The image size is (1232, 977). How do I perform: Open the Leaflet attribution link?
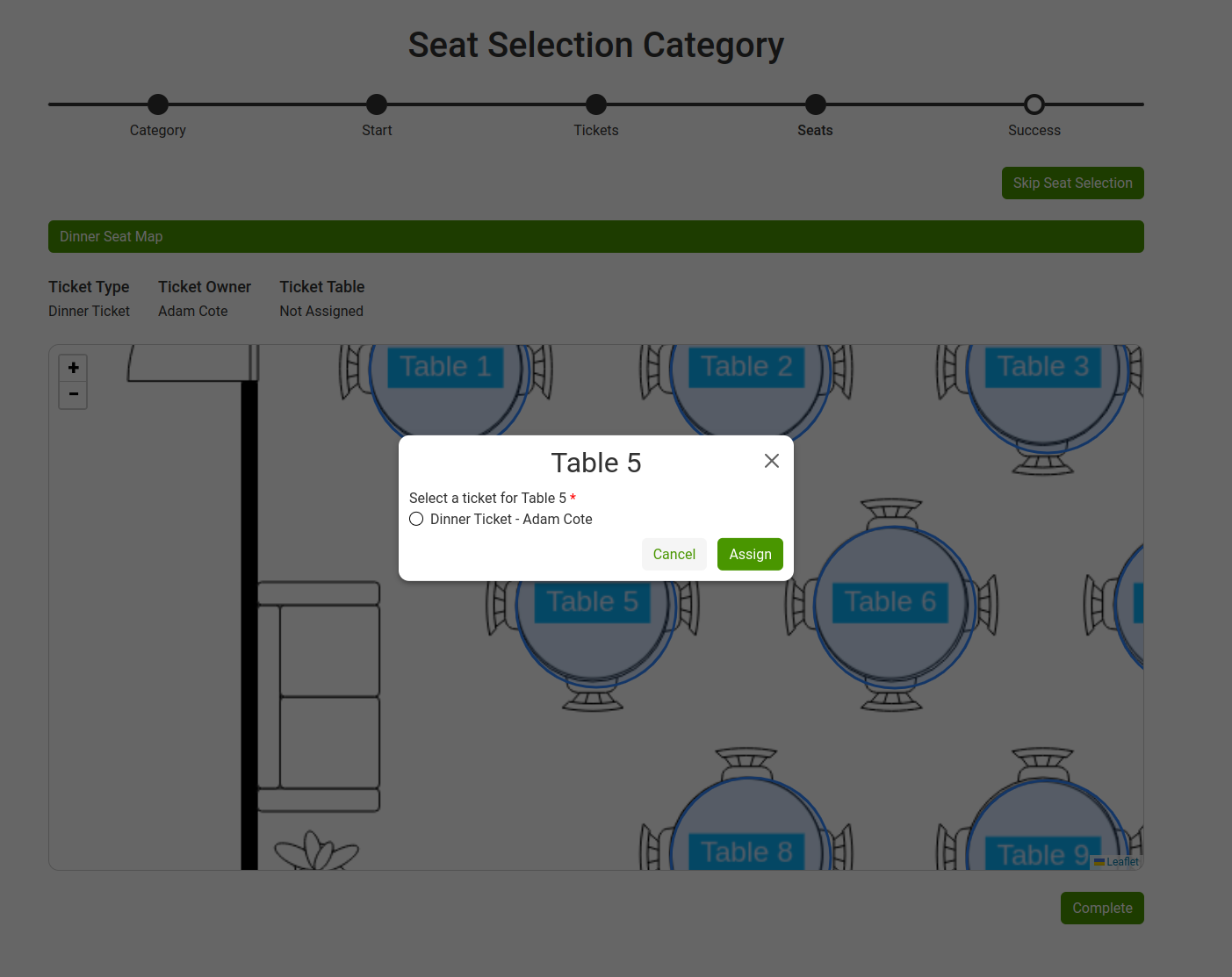click(x=1121, y=862)
